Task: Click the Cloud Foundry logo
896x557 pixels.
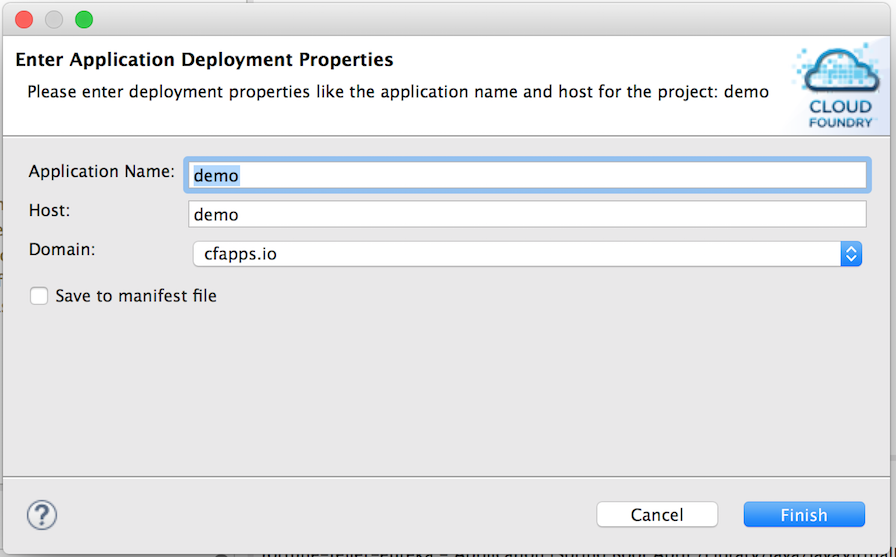Action: (840, 86)
